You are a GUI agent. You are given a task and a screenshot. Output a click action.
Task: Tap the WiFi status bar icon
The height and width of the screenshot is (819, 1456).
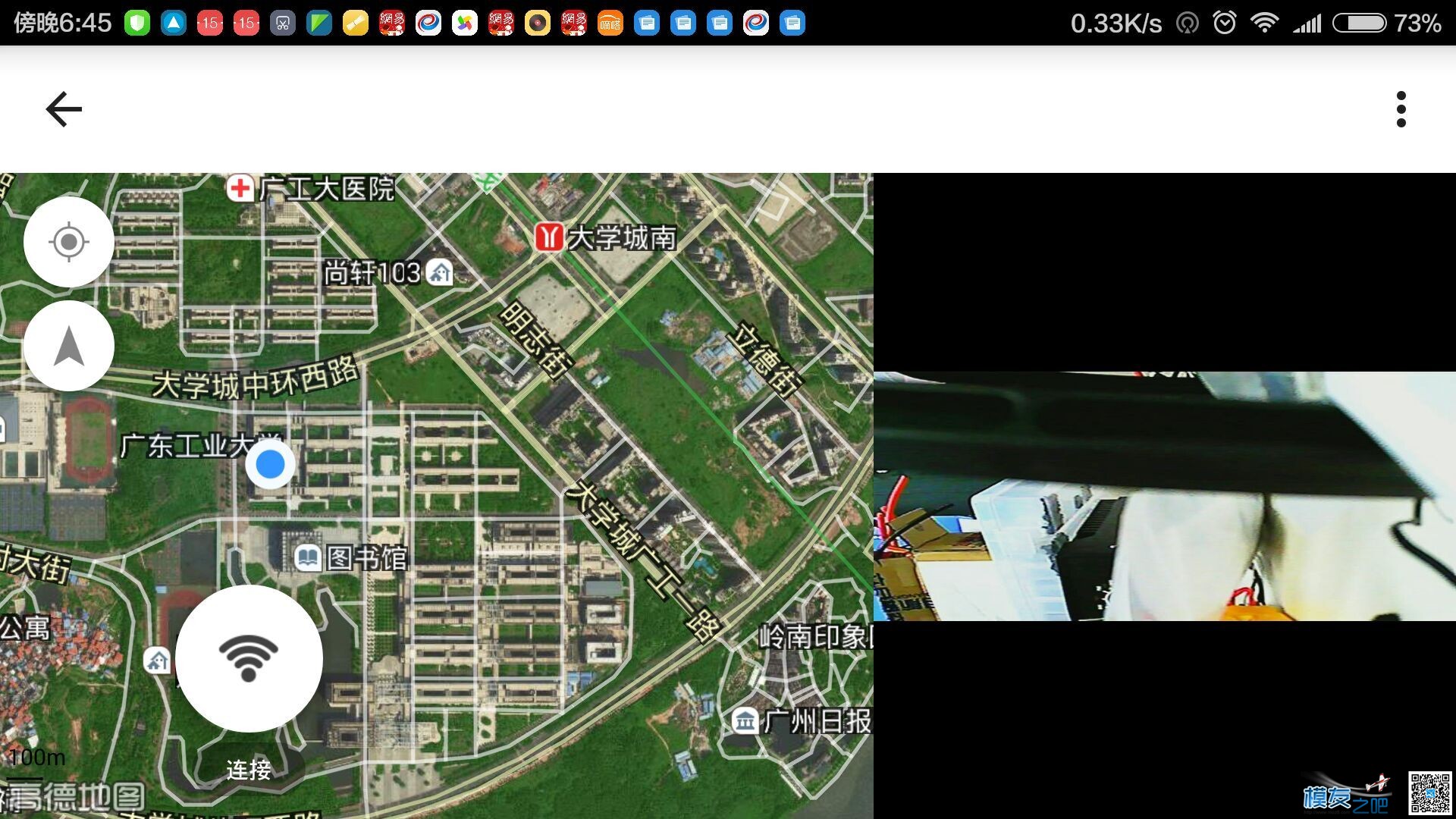point(1264,23)
